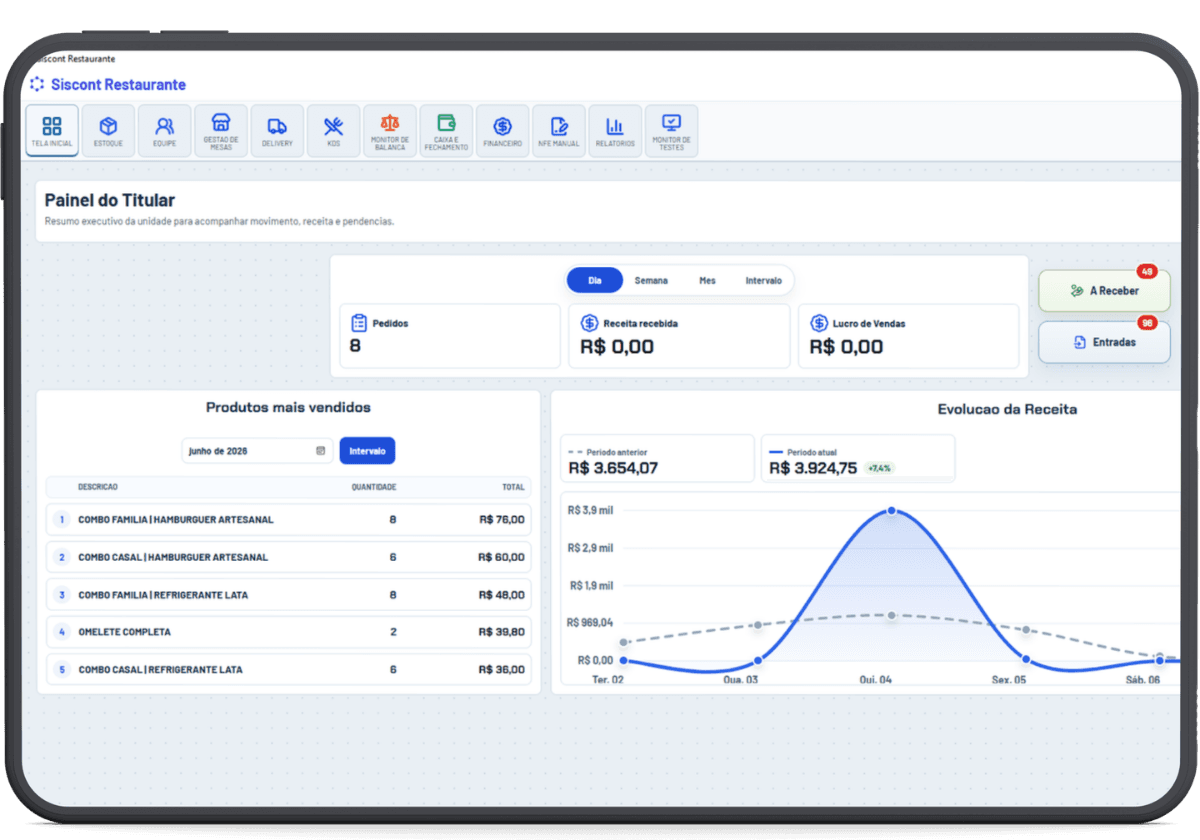
Task: Click the A Receber button
Action: pos(1104,291)
